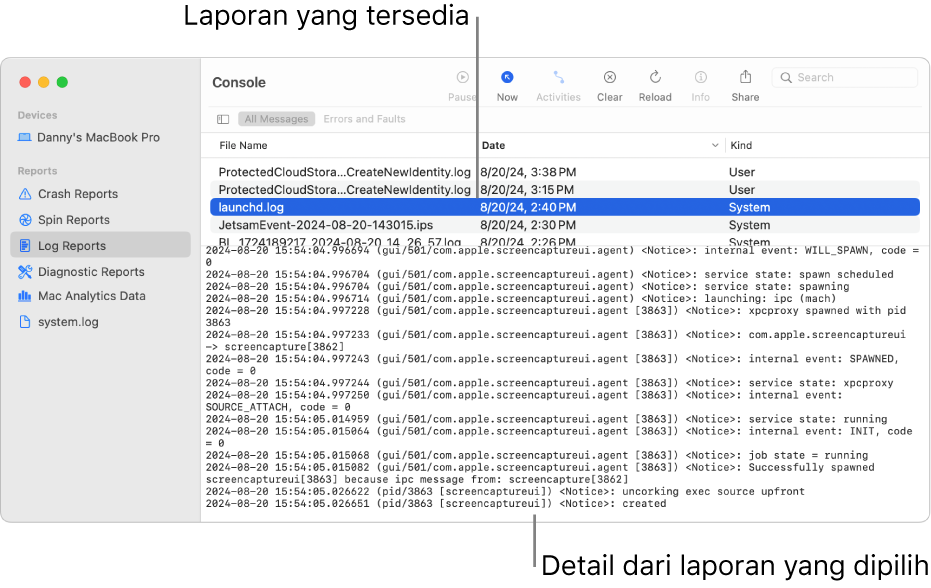931x588 pixels.
Task: Open Crash Reports in sidebar
Action: pyautogui.click(x=78, y=194)
